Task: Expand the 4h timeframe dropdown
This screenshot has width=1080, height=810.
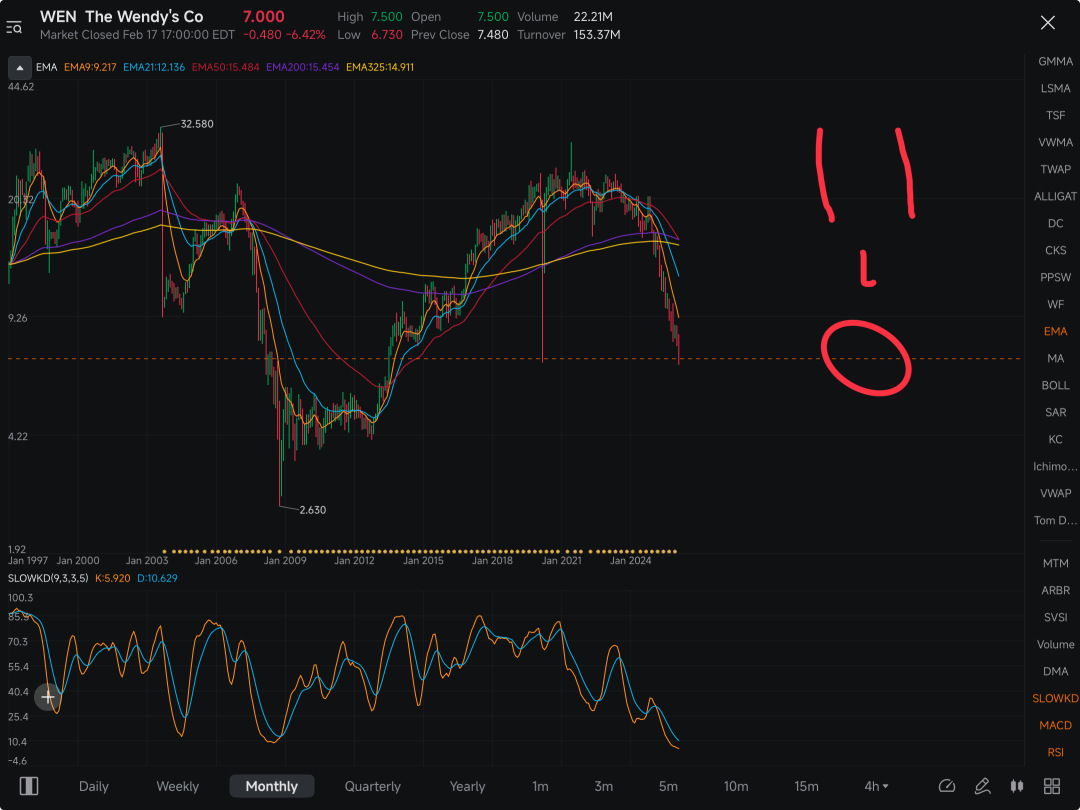Action: pos(876,786)
